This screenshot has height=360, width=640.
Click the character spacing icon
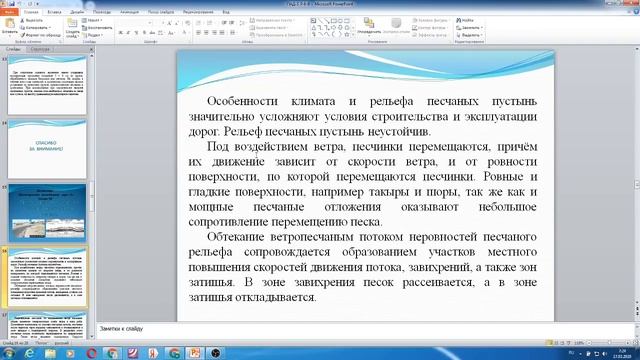(x=161, y=33)
